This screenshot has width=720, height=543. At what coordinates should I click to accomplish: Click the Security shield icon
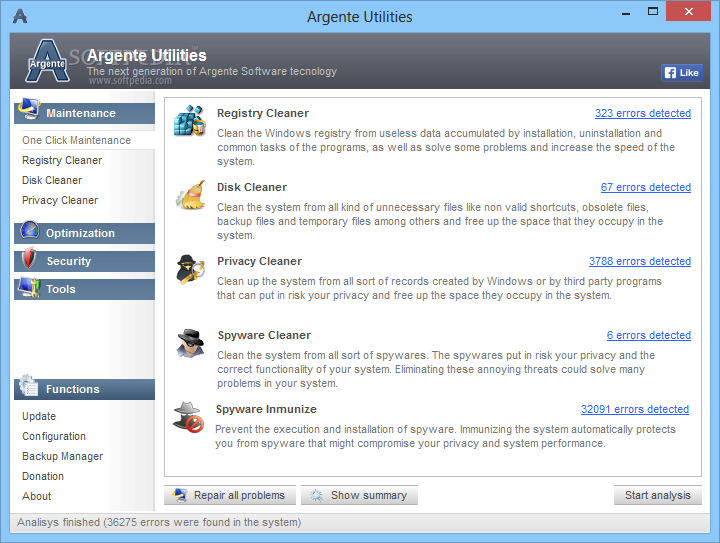pyautogui.click(x=29, y=258)
